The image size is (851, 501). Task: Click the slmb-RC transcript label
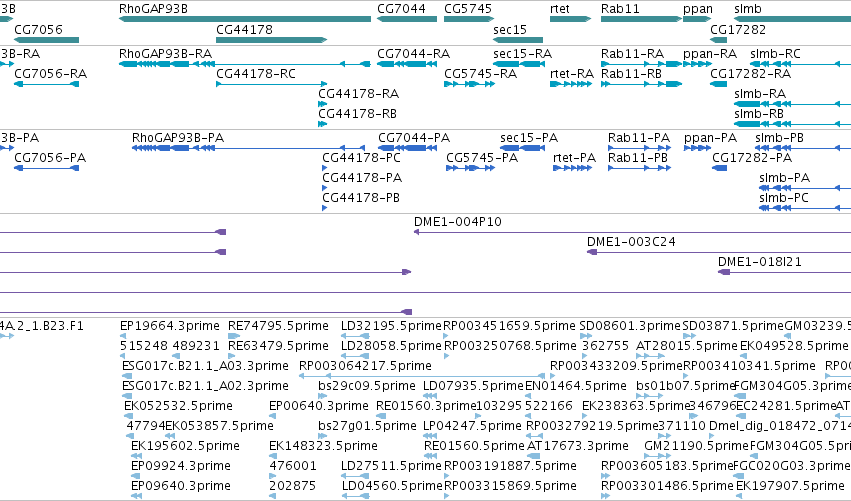coord(775,54)
